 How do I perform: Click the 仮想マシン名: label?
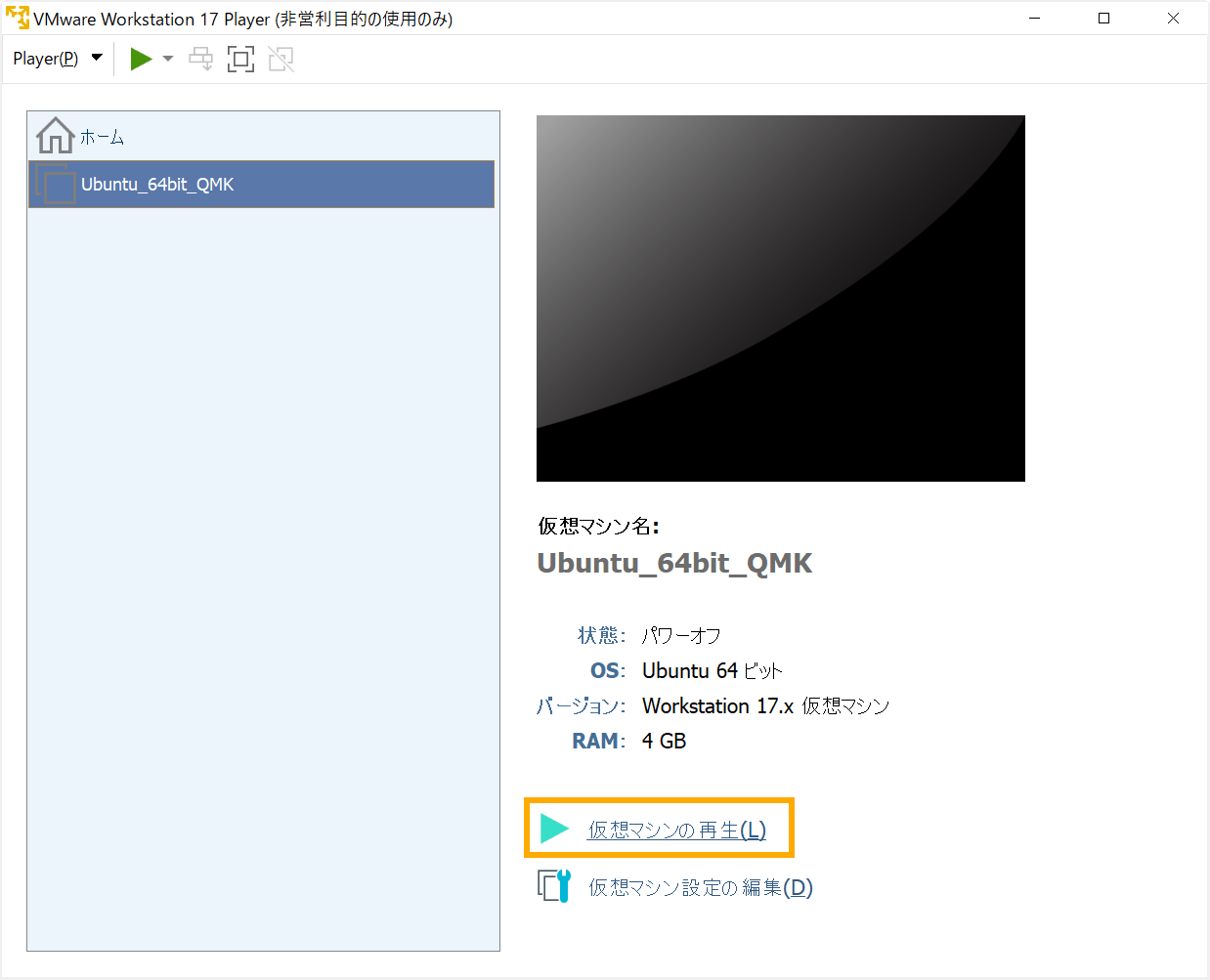tap(598, 526)
